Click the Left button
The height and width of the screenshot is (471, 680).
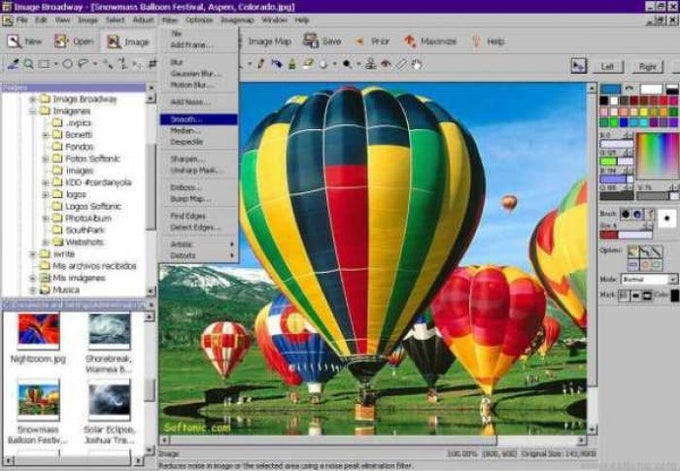607,66
